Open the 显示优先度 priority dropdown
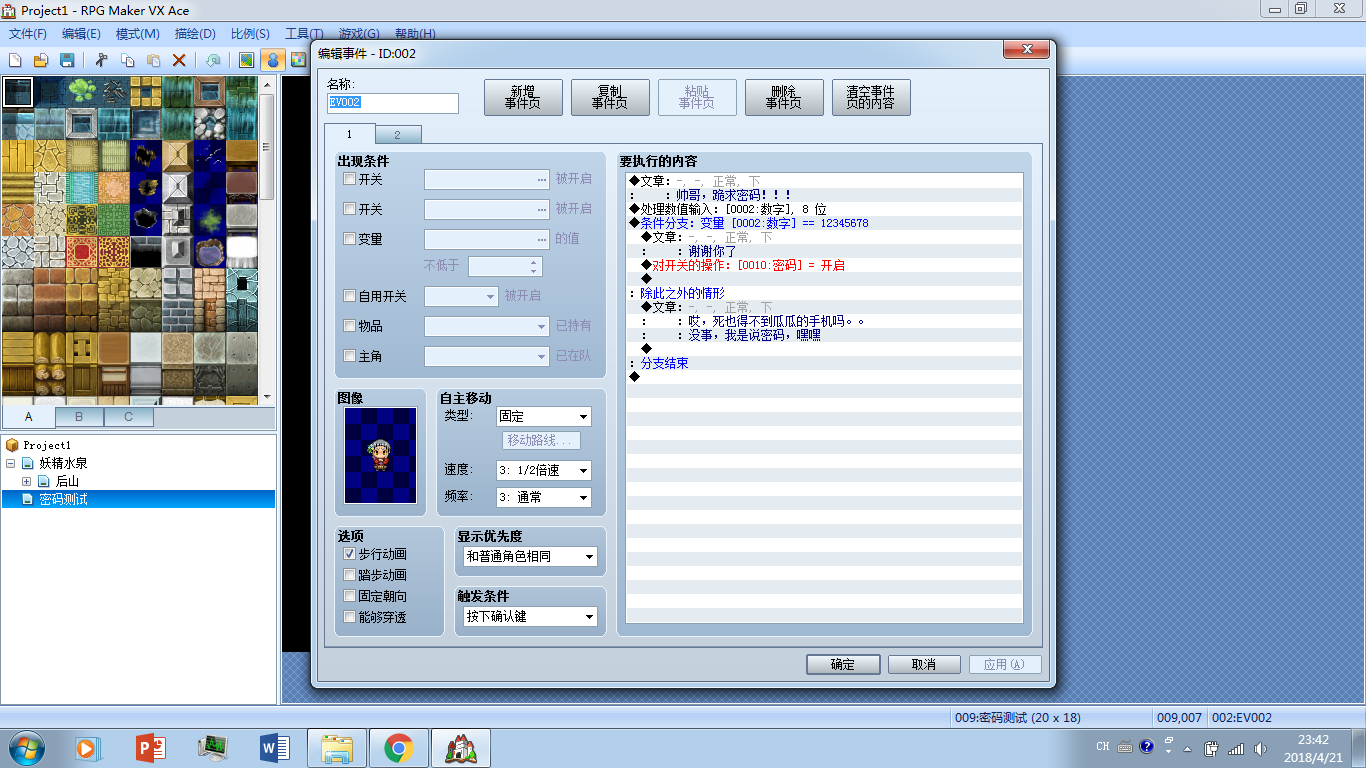The image size is (1366, 768). click(x=530, y=556)
